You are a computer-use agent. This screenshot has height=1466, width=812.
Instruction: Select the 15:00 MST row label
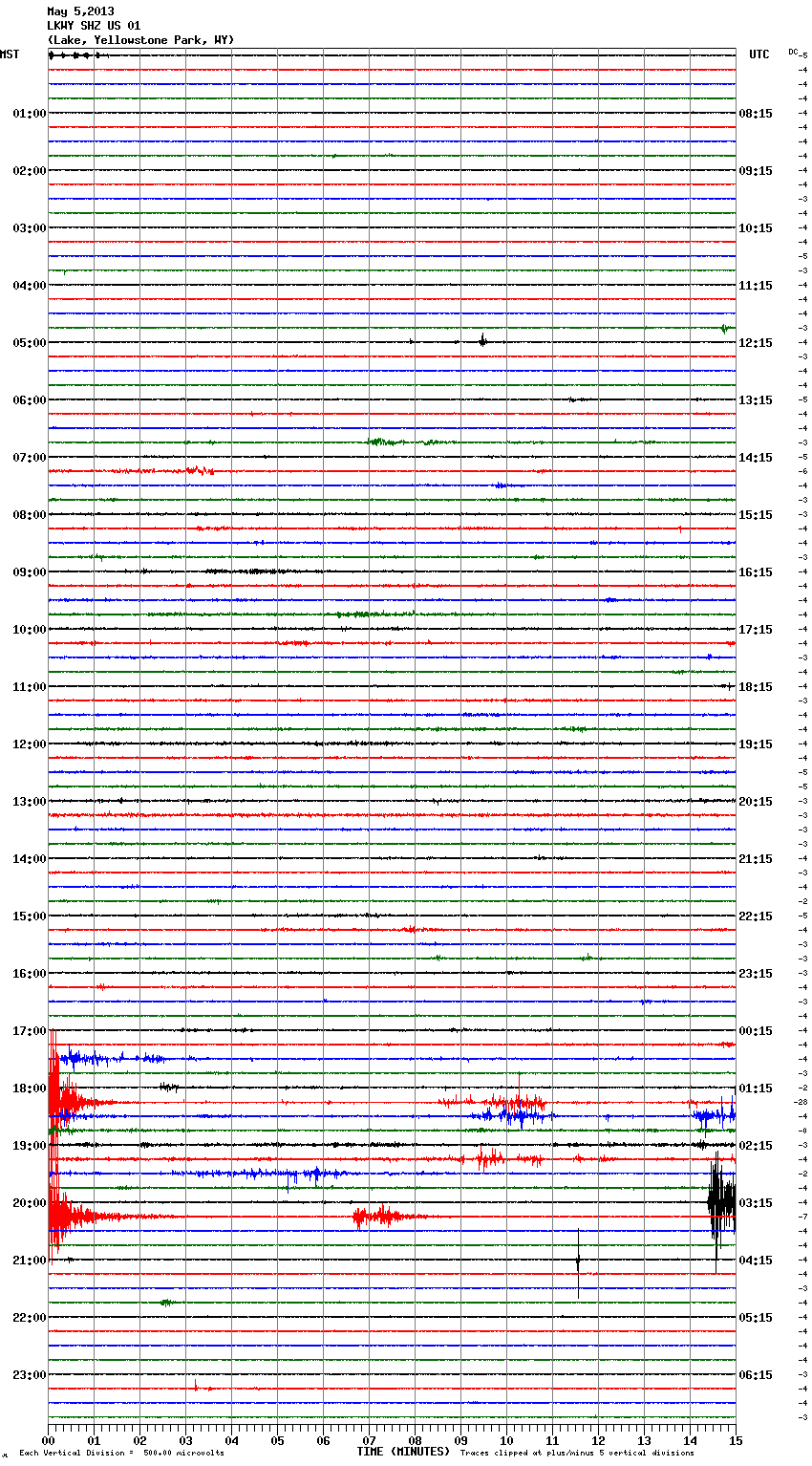30,916
